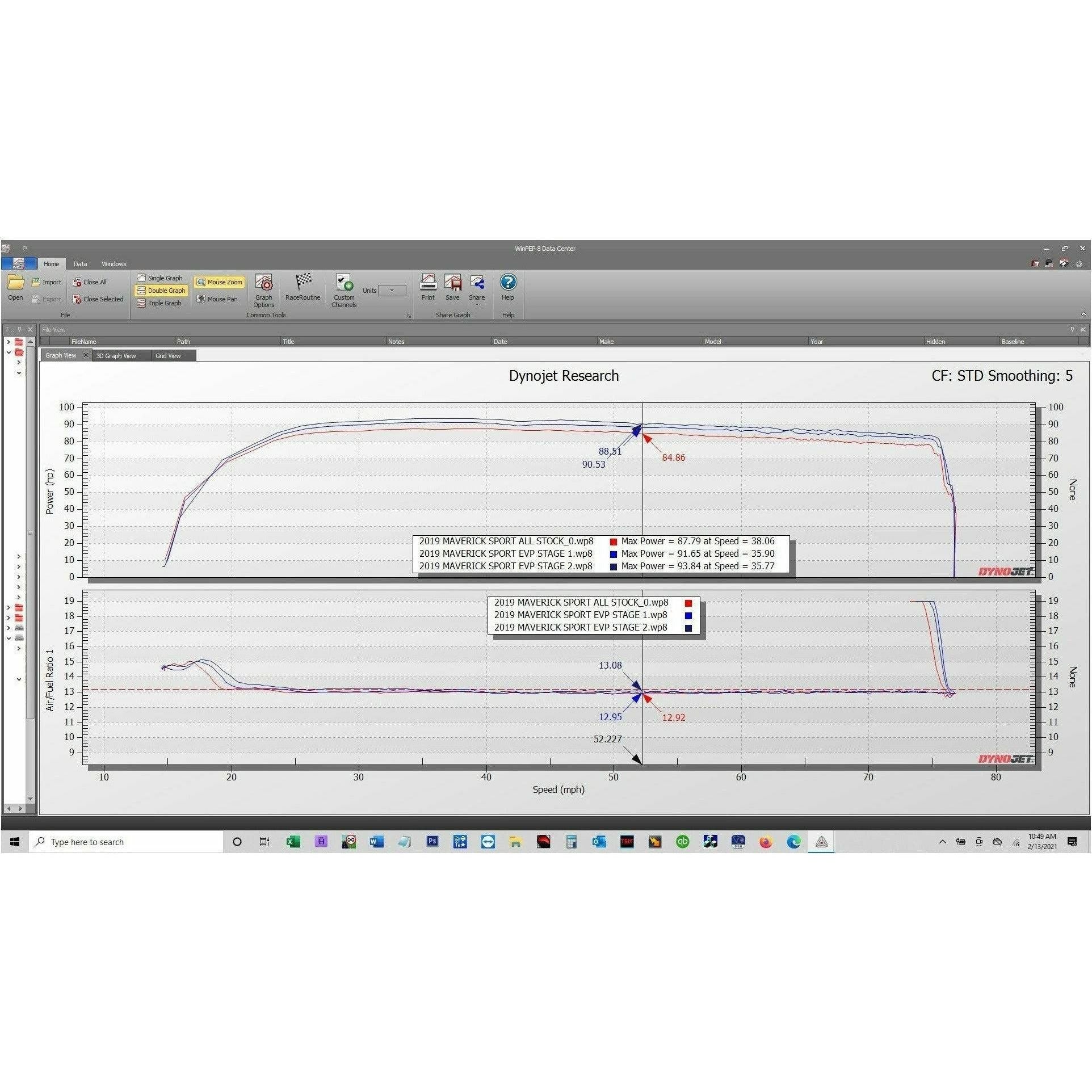Click the Close All icon
Viewport: 1092px width, 1092px height.
(x=77, y=282)
